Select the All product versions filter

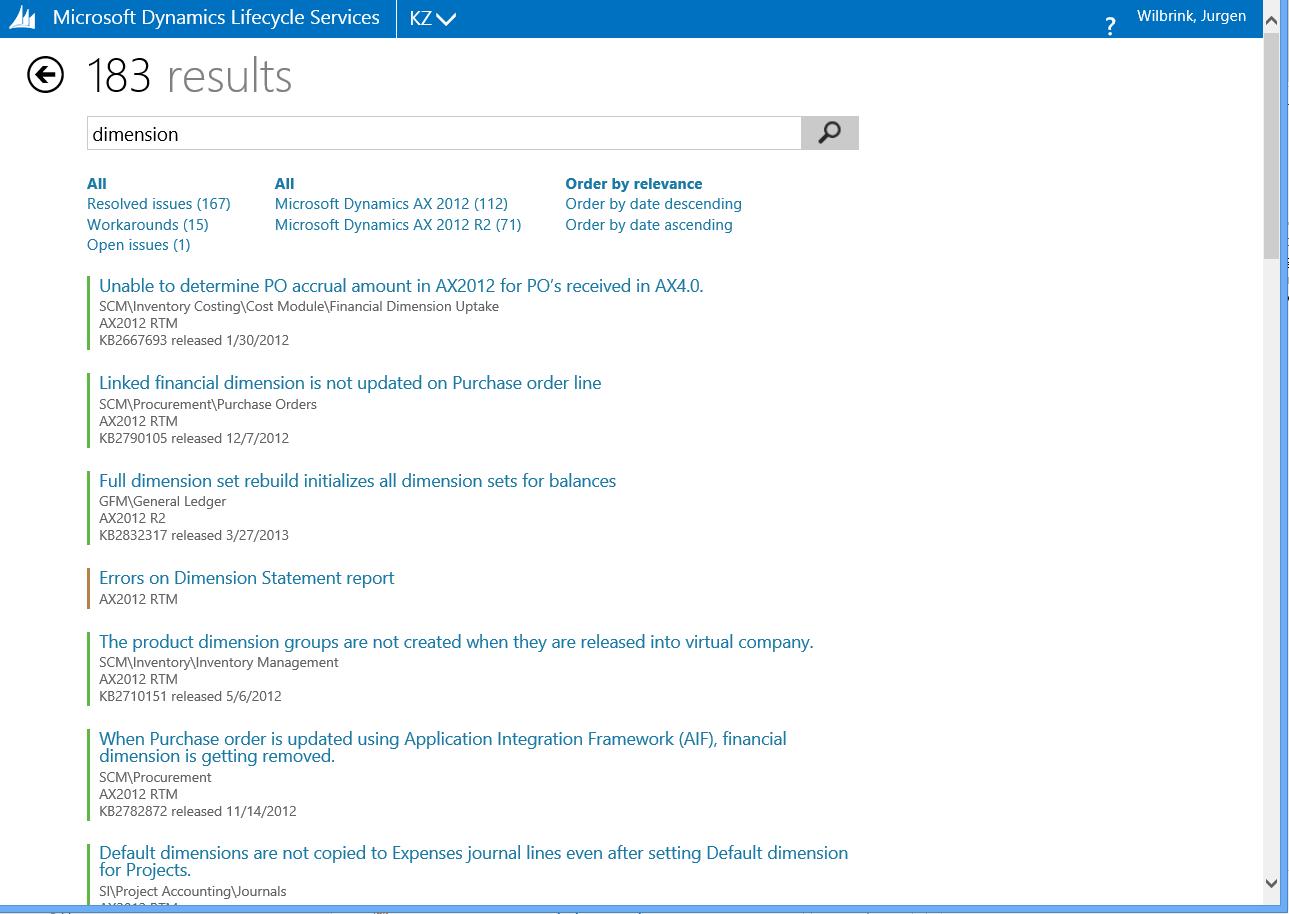(285, 183)
